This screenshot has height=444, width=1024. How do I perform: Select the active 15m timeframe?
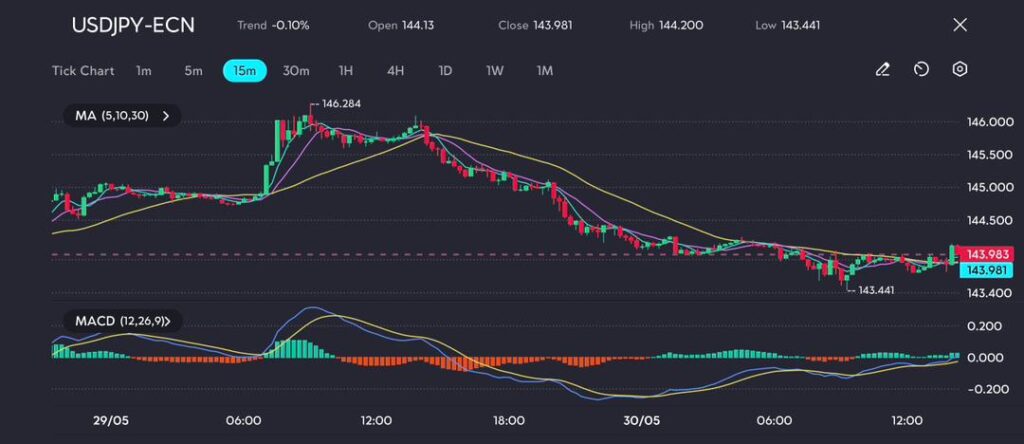[244, 71]
